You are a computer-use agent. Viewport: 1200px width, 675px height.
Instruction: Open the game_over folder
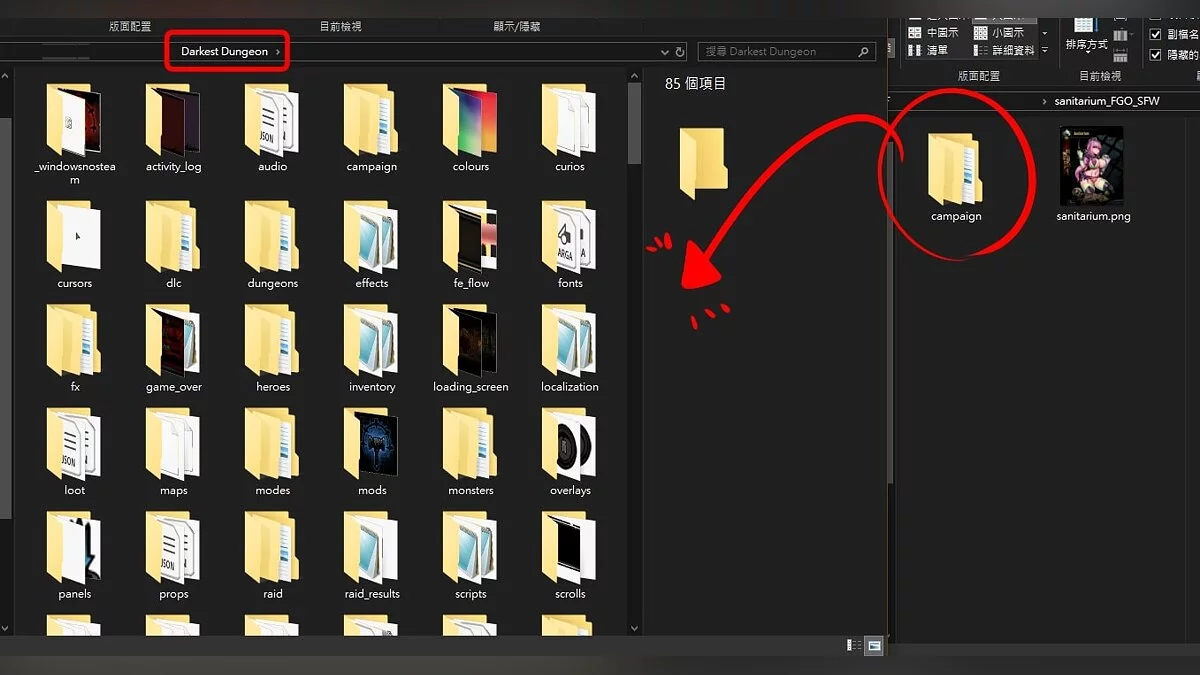click(173, 348)
